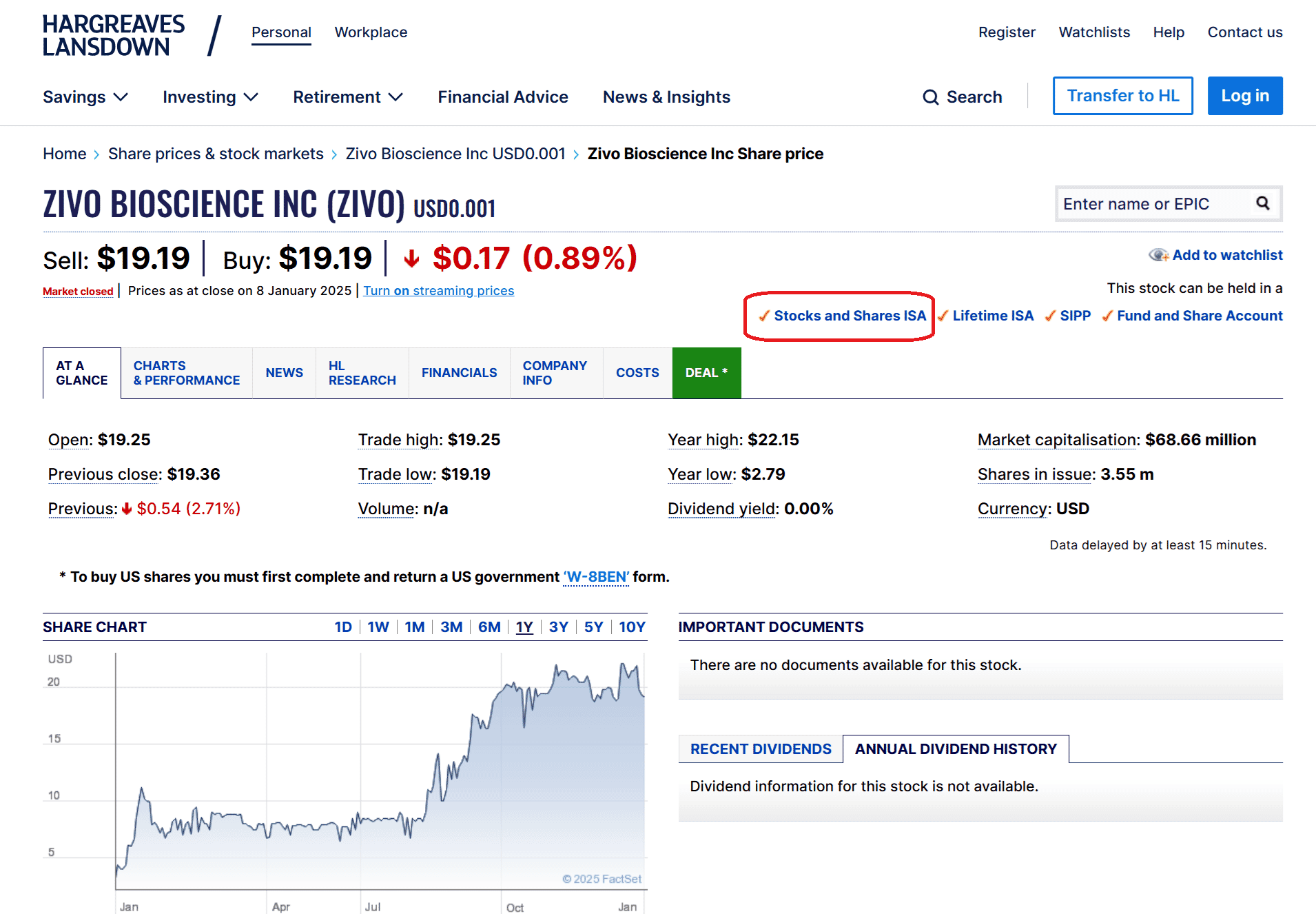This screenshot has height=914, width=1316.
Task: Turn on streaming prices
Action: click(x=438, y=291)
